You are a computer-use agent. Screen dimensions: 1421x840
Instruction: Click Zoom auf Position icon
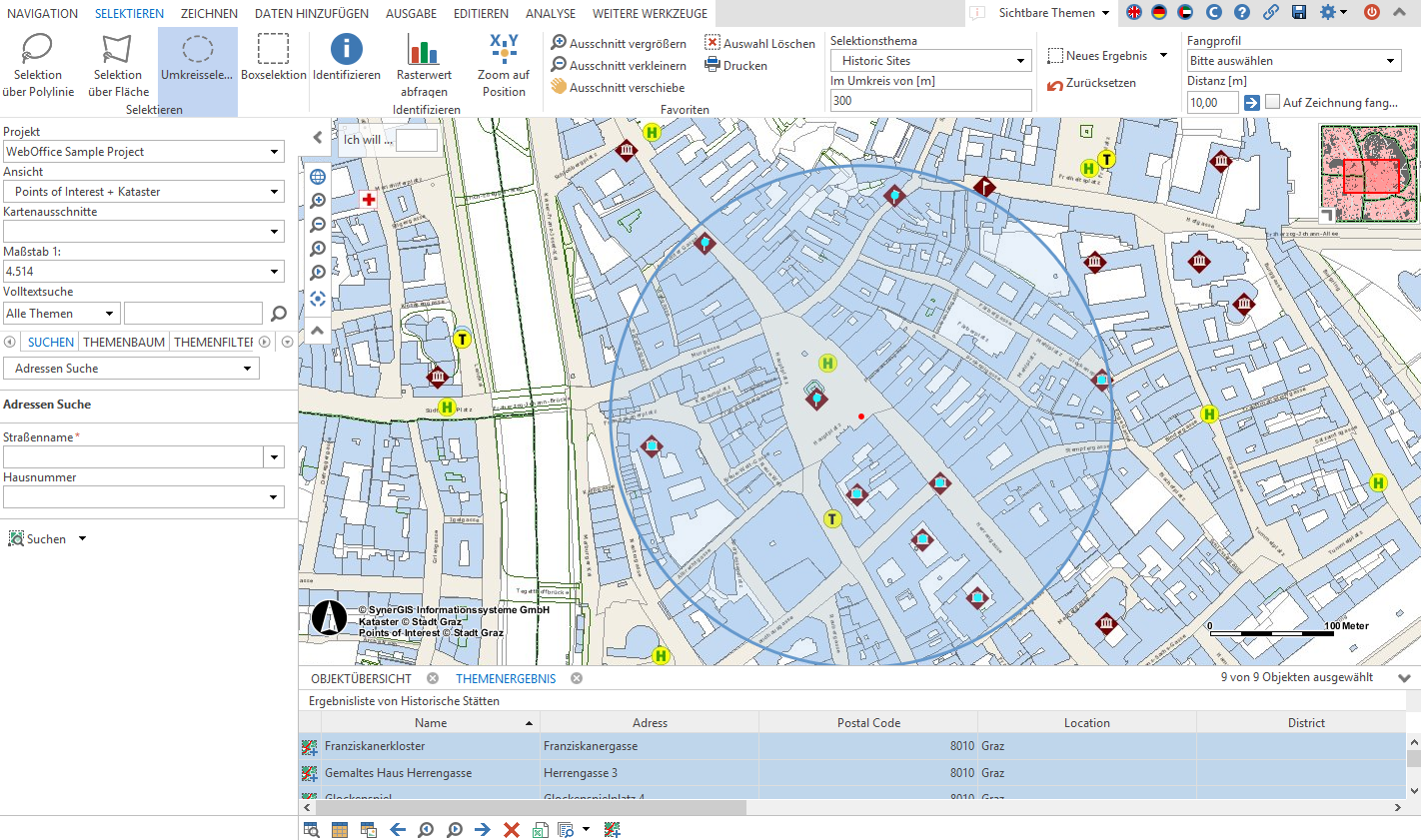coord(504,59)
